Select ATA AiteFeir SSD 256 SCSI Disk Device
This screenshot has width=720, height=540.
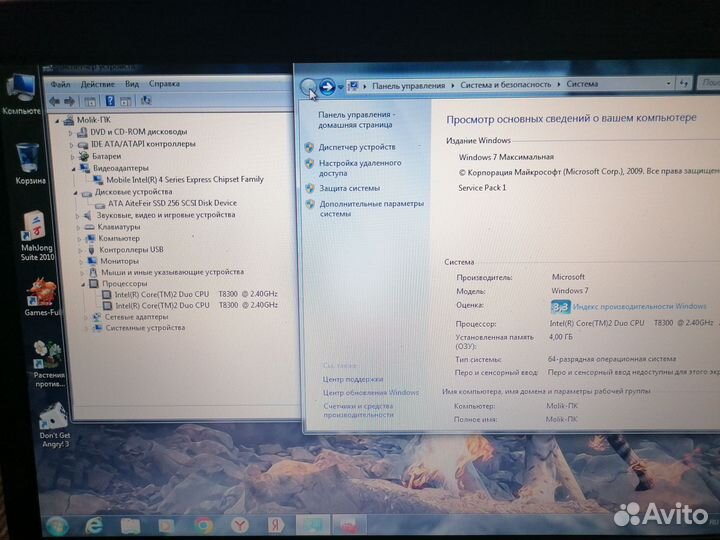172,203
